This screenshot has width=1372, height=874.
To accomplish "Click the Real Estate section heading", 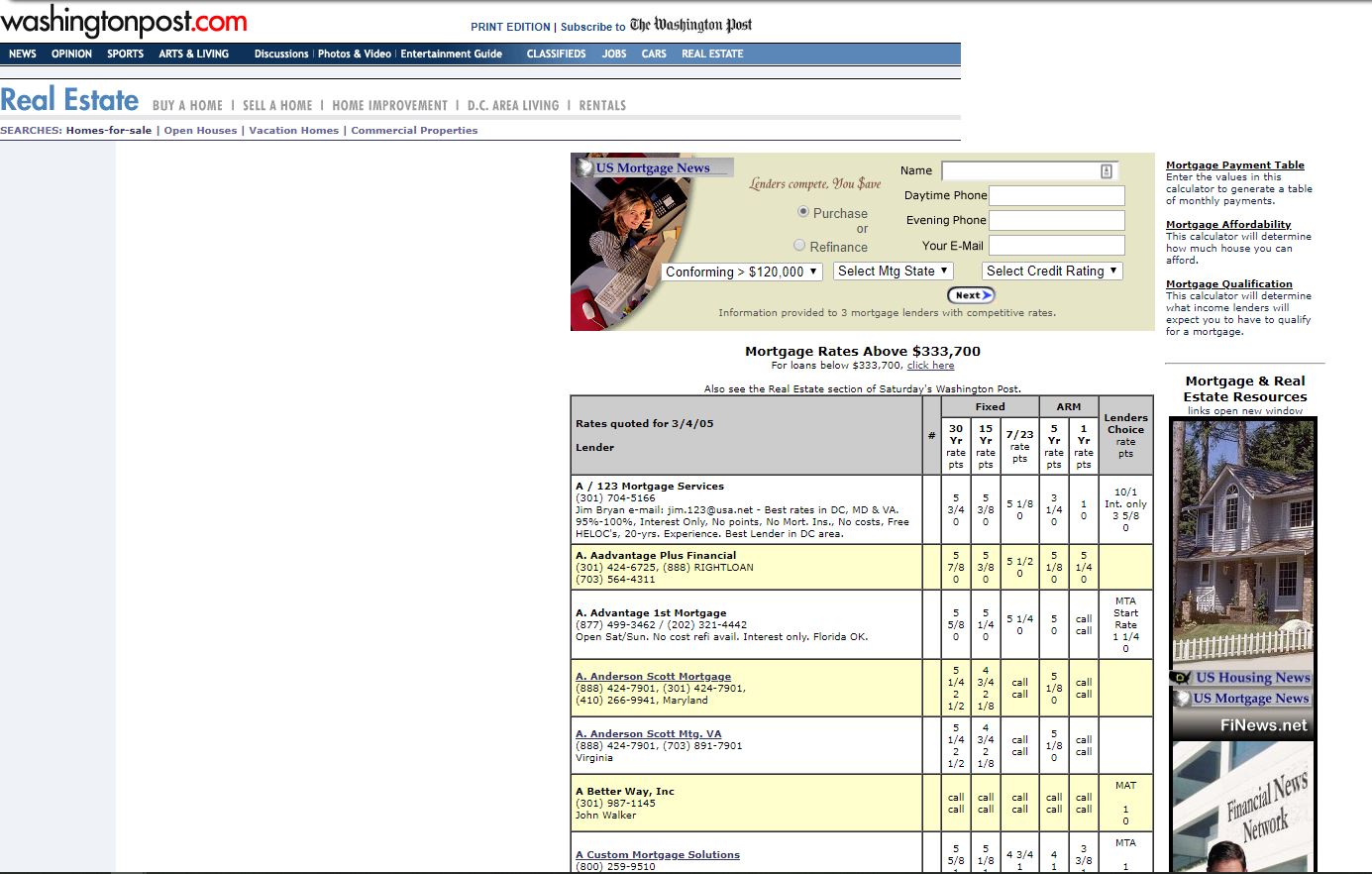I will tap(69, 100).
